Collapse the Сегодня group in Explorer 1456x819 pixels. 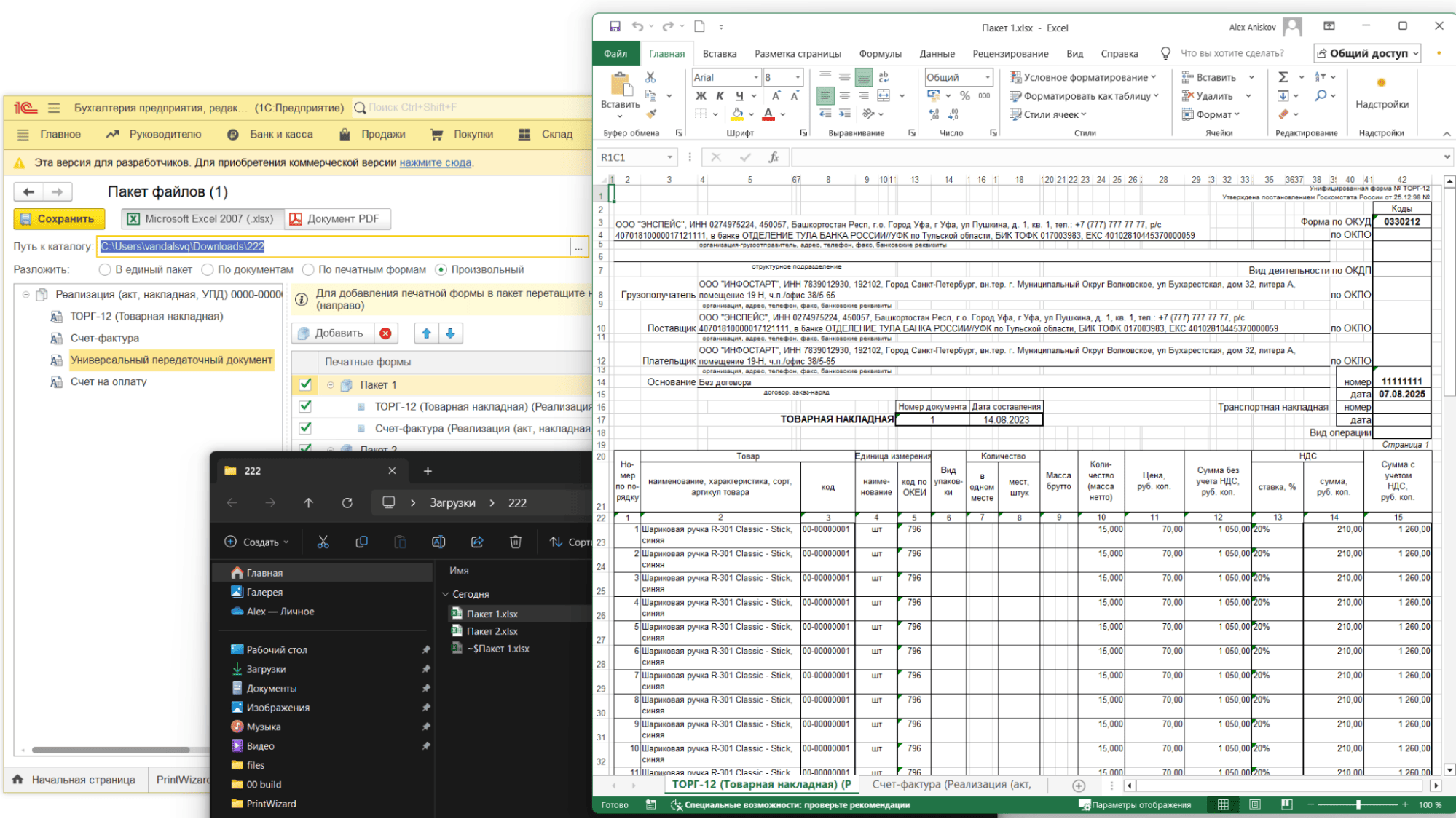coord(446,594)
